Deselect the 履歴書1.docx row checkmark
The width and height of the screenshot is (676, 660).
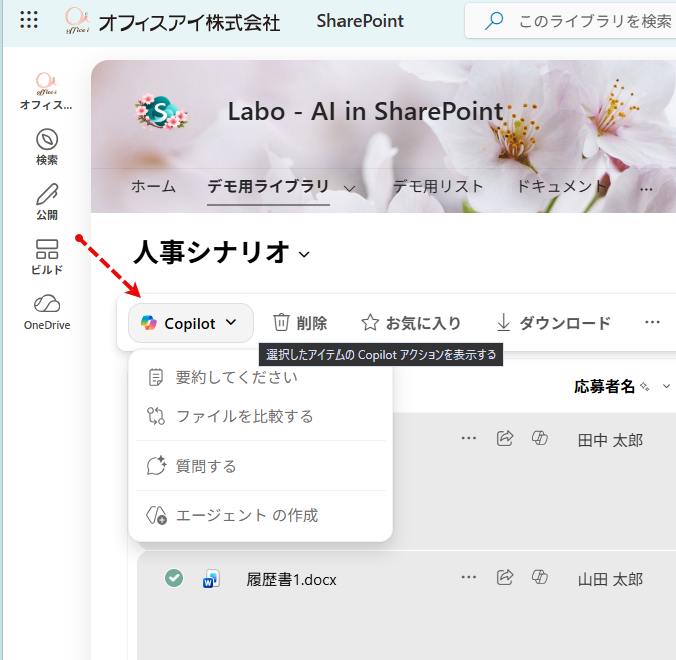pyautogui.click(x=174, y=578)
